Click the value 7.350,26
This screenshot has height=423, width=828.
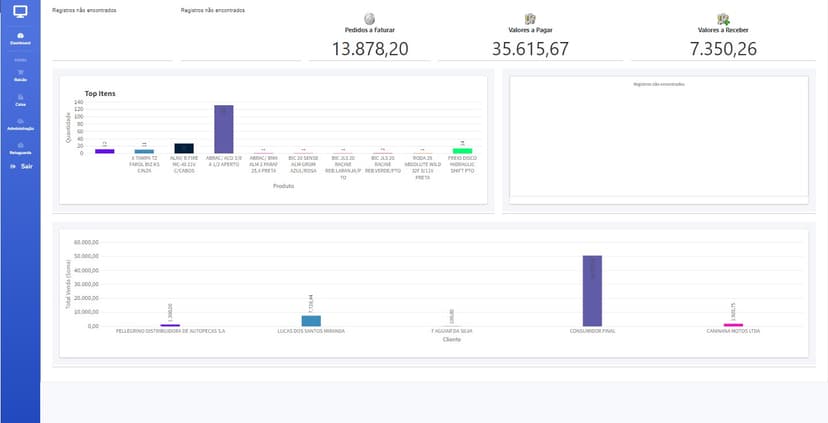tap(723, 49)
